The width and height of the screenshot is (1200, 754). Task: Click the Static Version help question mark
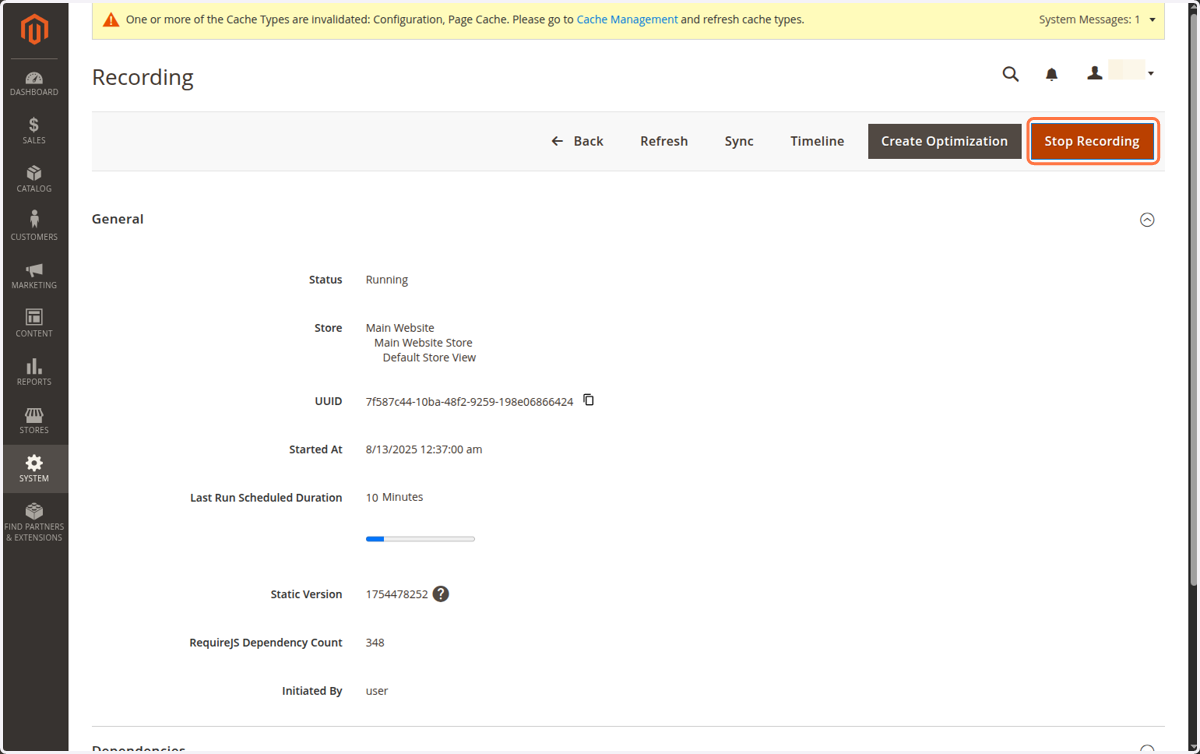coord(441,594)
